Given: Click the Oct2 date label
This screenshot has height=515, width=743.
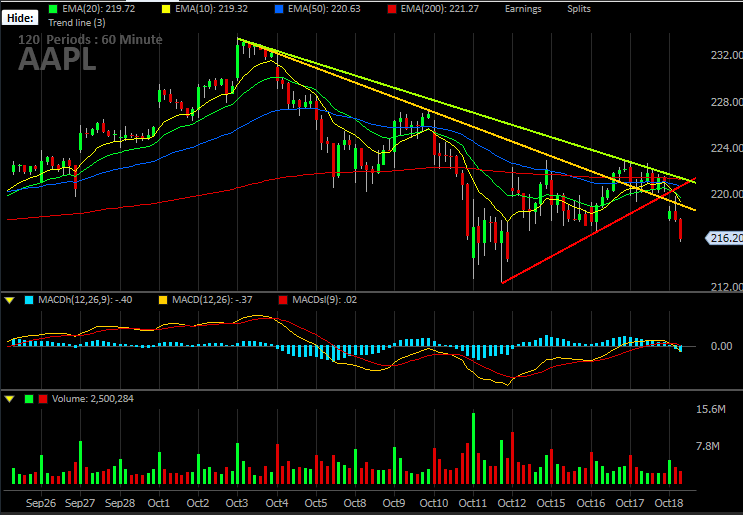Looking at the screenshot, I should tap(198, 503).
